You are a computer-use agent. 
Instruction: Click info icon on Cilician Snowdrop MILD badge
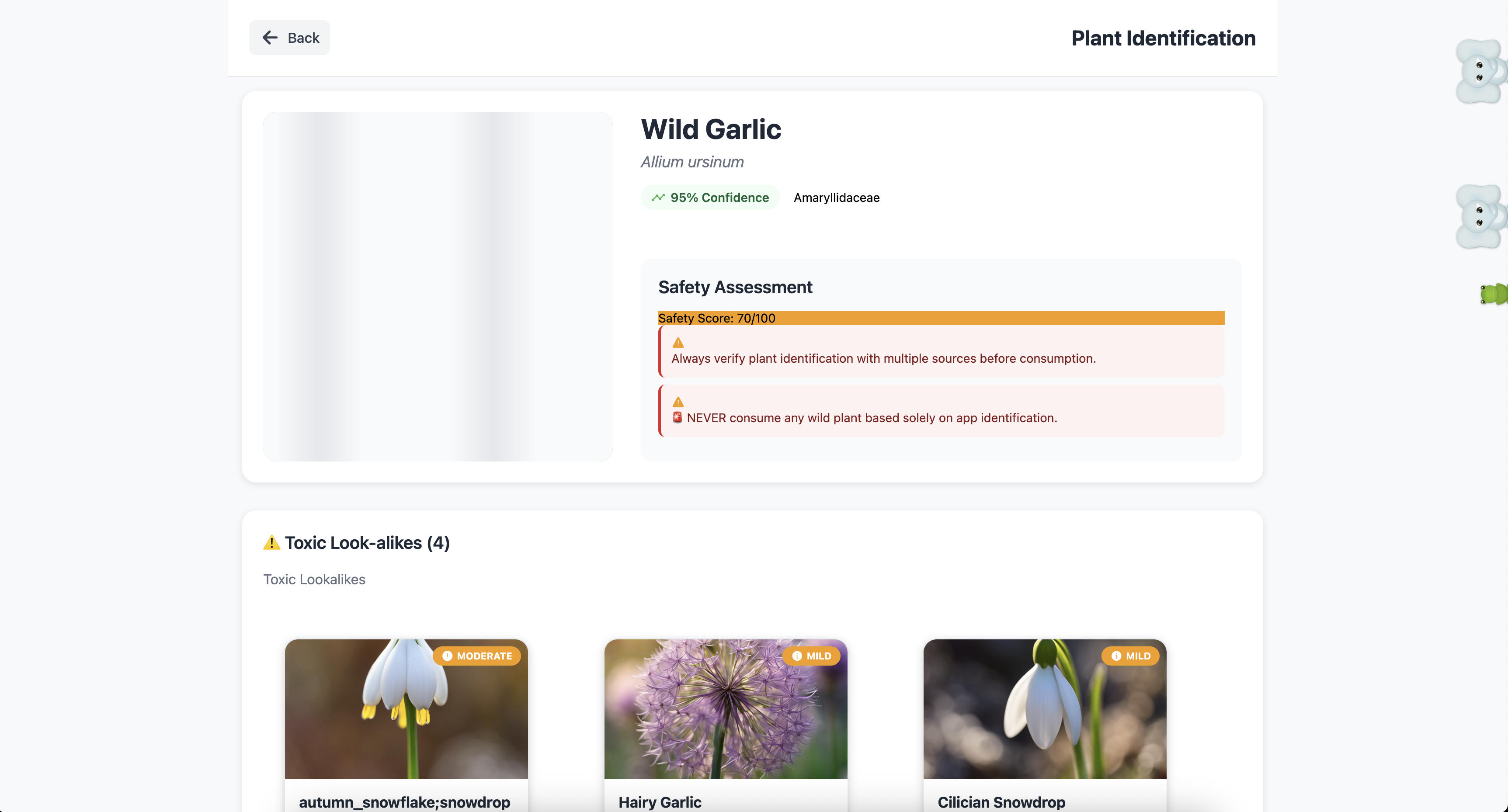(x=1116, y=656)
